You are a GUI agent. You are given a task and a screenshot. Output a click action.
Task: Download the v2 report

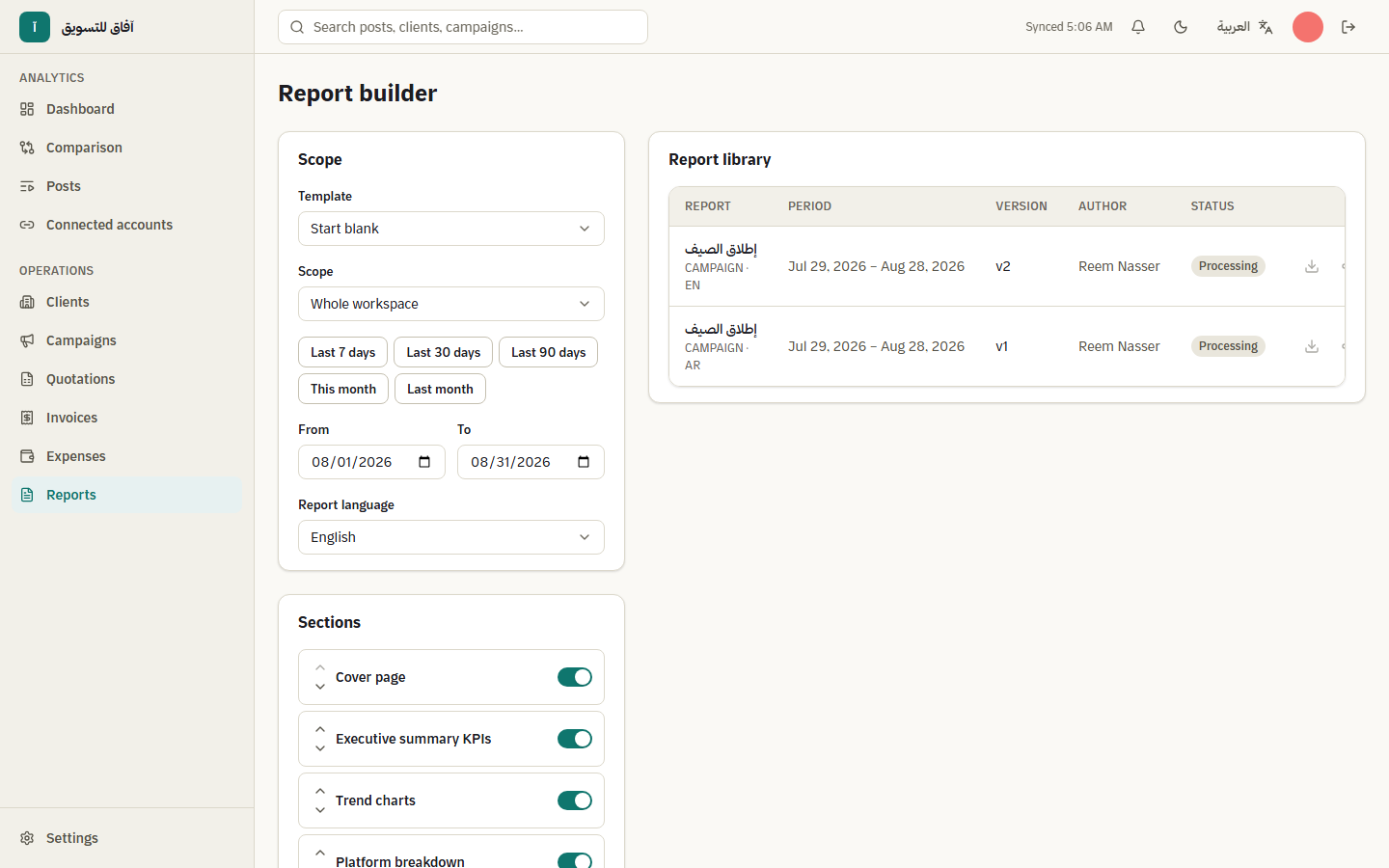click(x=1312, y=266)
